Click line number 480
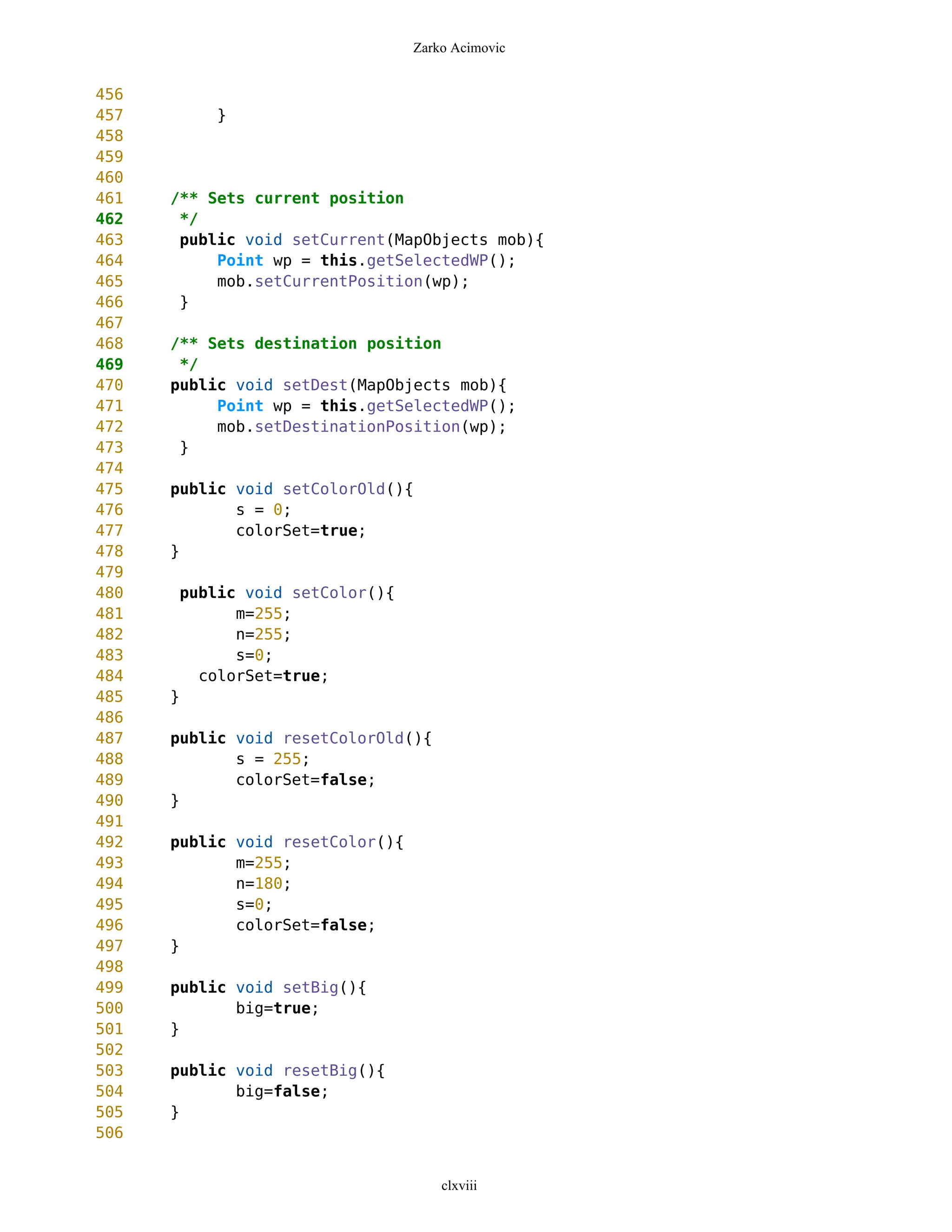Viewport: 952px width, 1232px height. coord(109,593)
